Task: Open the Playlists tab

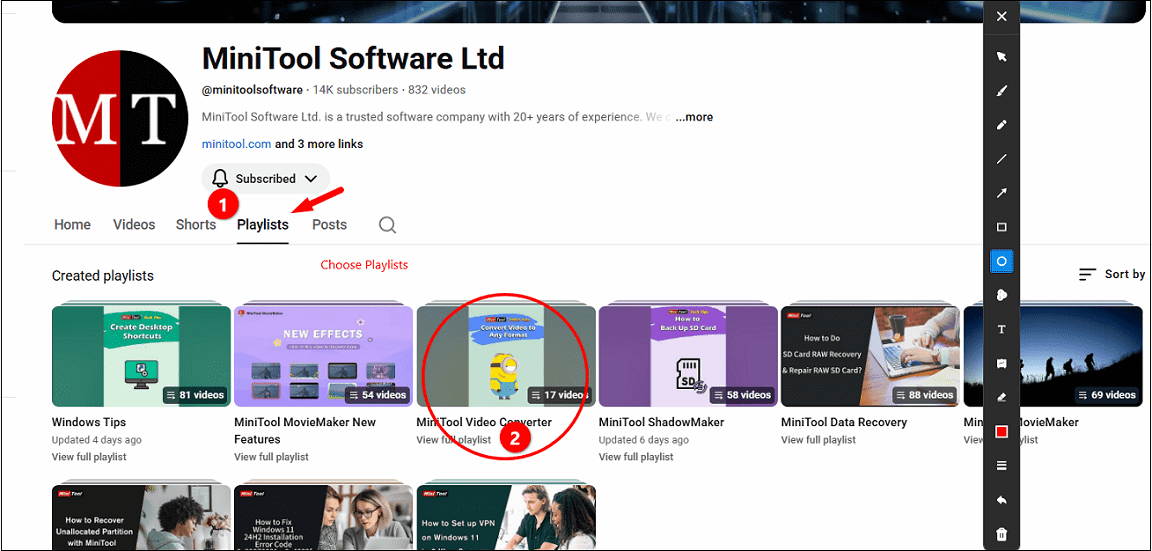Action: 262,225
